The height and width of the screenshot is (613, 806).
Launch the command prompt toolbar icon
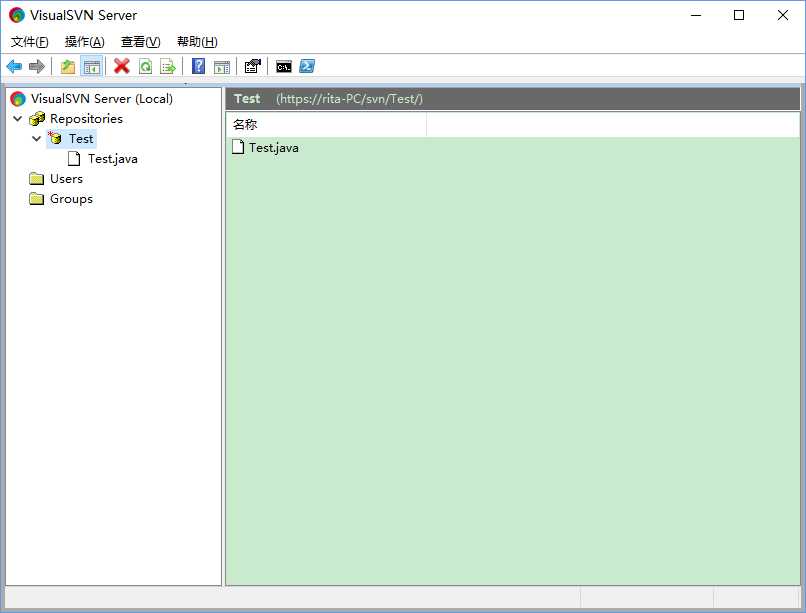[283, 66]
